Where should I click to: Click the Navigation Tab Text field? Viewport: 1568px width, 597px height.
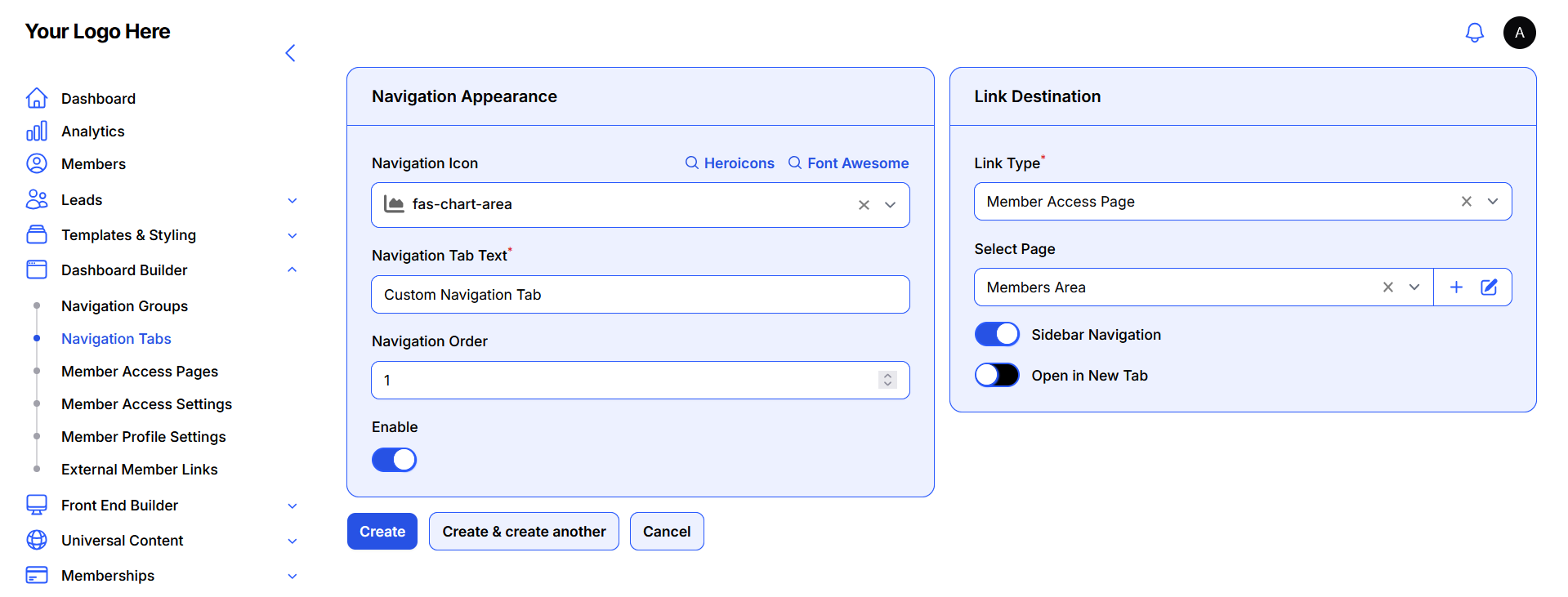640,295
